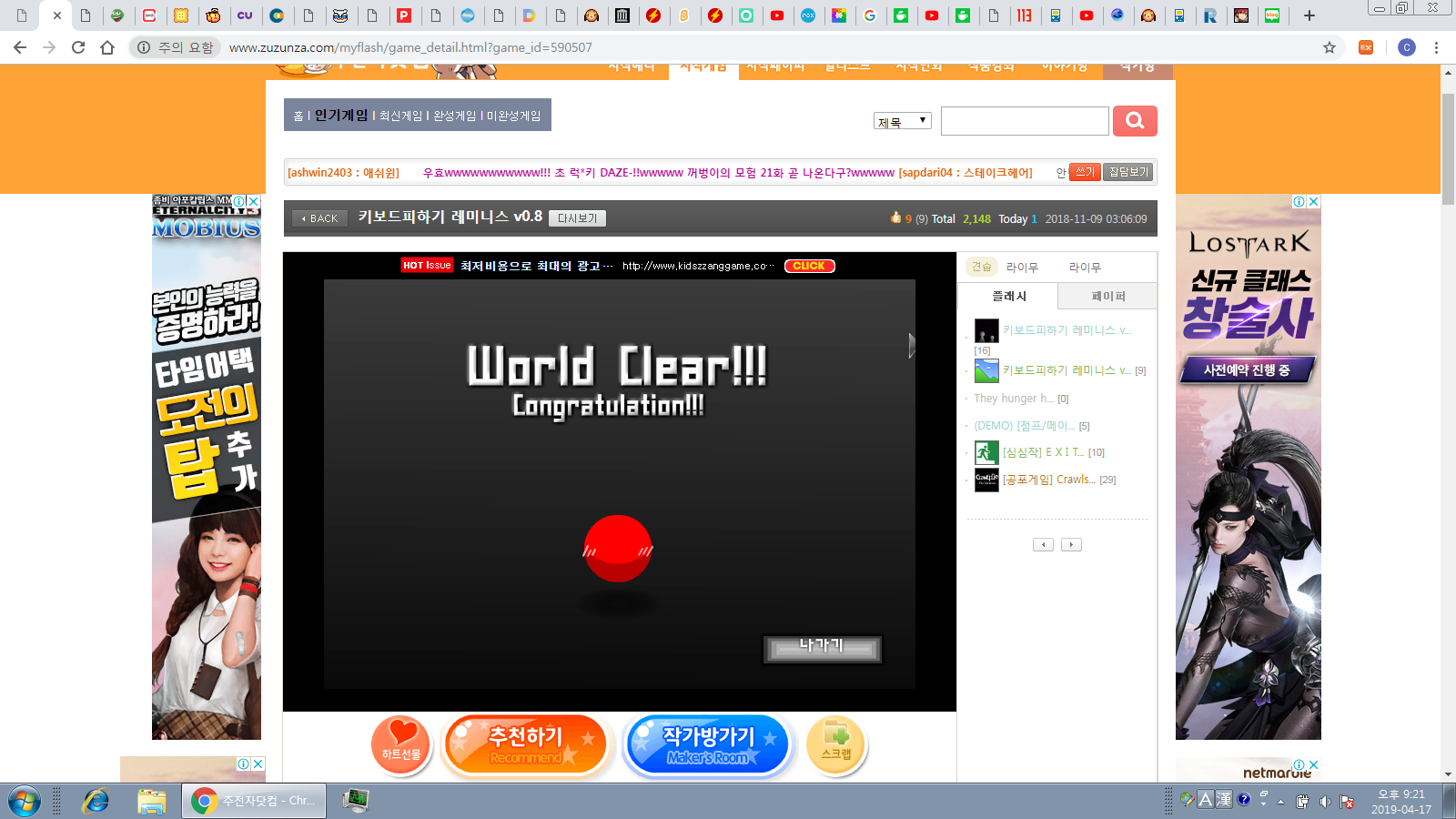This screenshot has width=1456, height=819.
Task: Open a new browser tab
Action: [x=1309, y=15]
